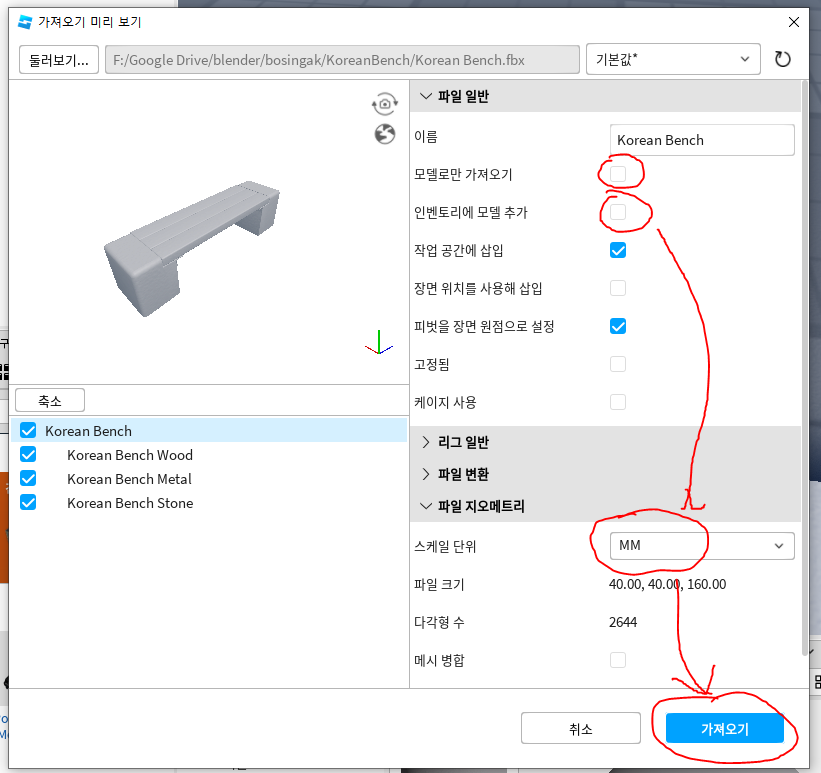The width and height of the screenshot is (821, 773).
Task: Uncheck the Korean Bench Stone checkbox
Action: (28, 502)
